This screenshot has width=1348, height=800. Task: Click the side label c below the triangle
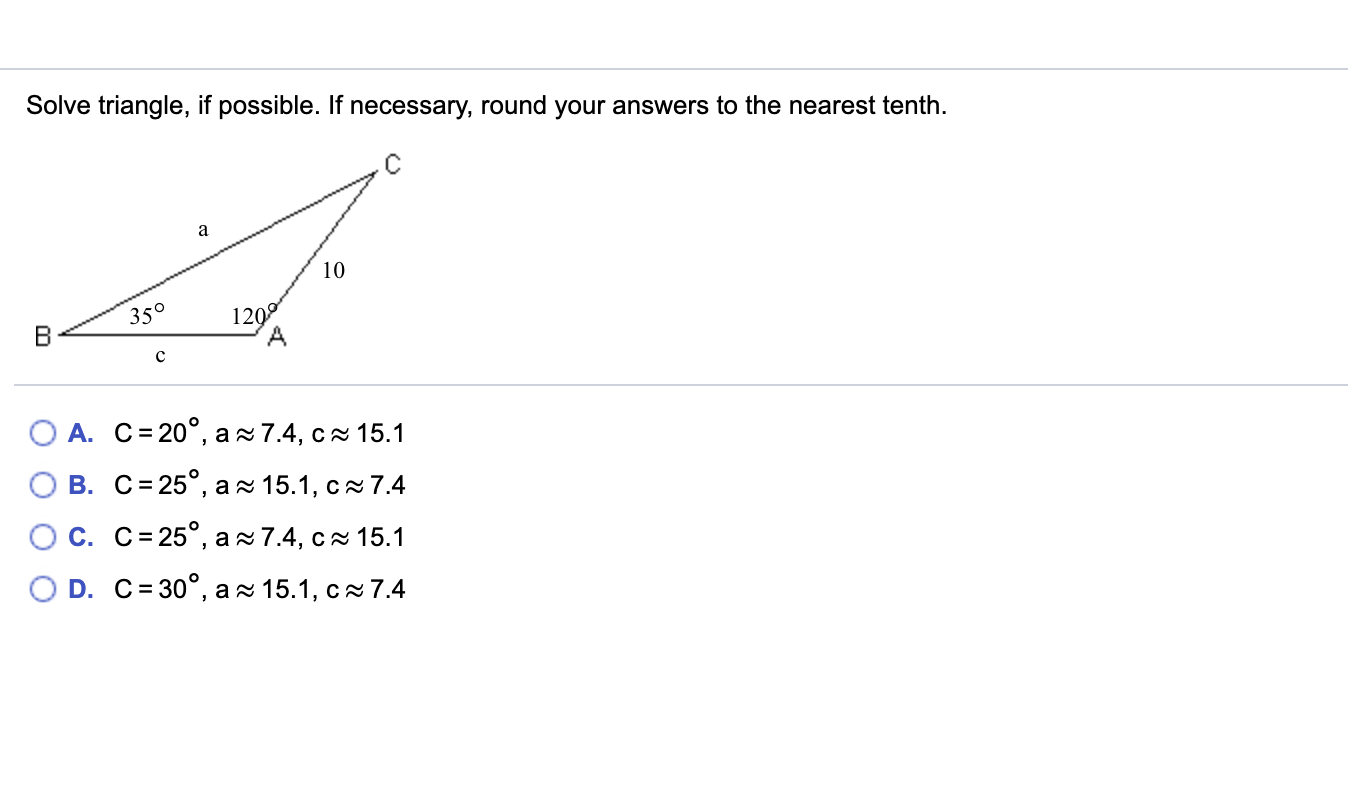click(x=160, y=355)
